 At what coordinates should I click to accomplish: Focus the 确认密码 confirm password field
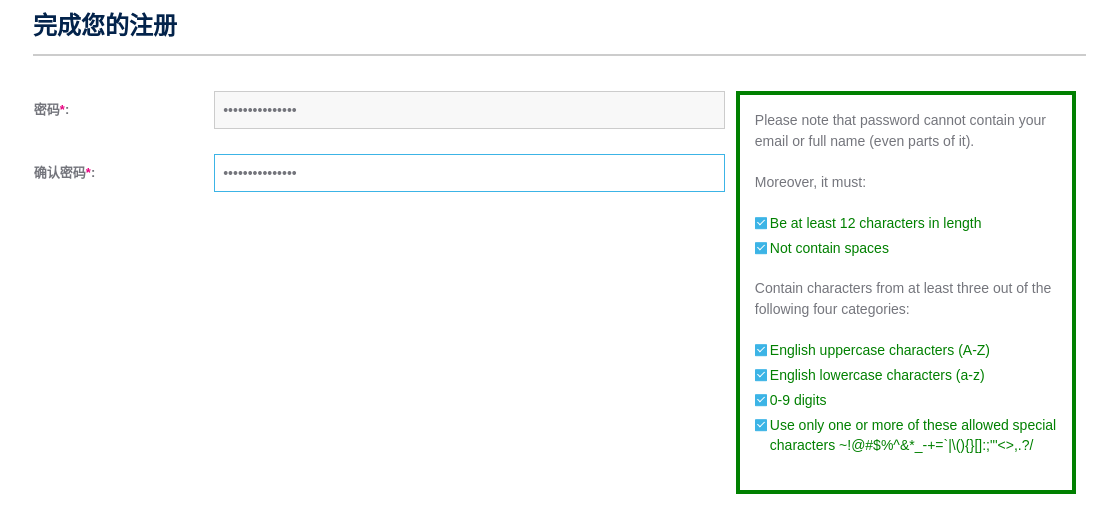[x=468, y=173]
